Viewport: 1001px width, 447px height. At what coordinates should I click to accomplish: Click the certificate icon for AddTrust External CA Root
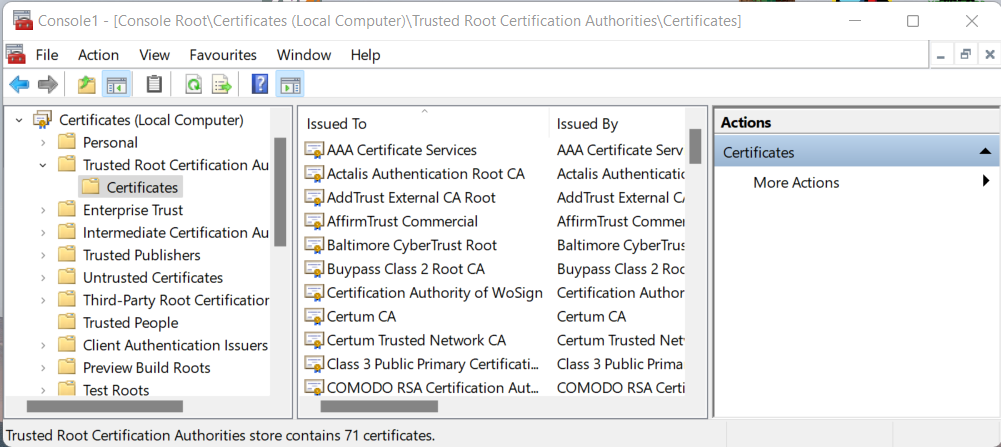click(313, 197)
